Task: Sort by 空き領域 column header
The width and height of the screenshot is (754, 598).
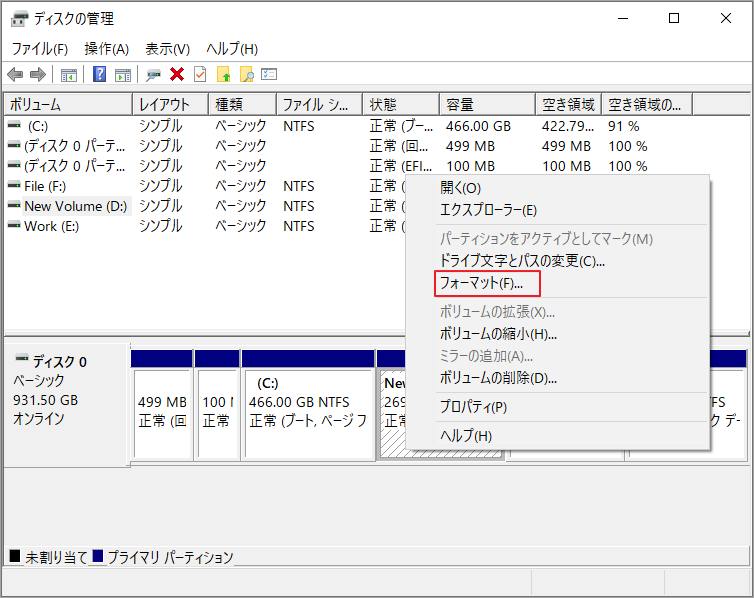Action: coord(568,104)
